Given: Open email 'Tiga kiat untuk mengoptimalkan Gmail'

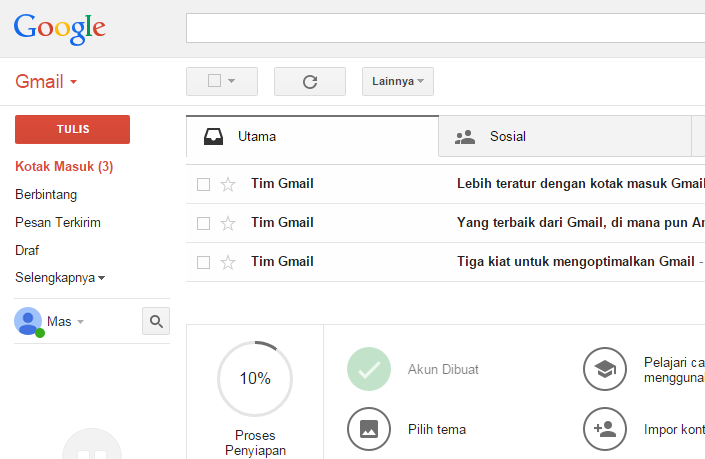Looking at the screenshot, I should coord(576,262).
